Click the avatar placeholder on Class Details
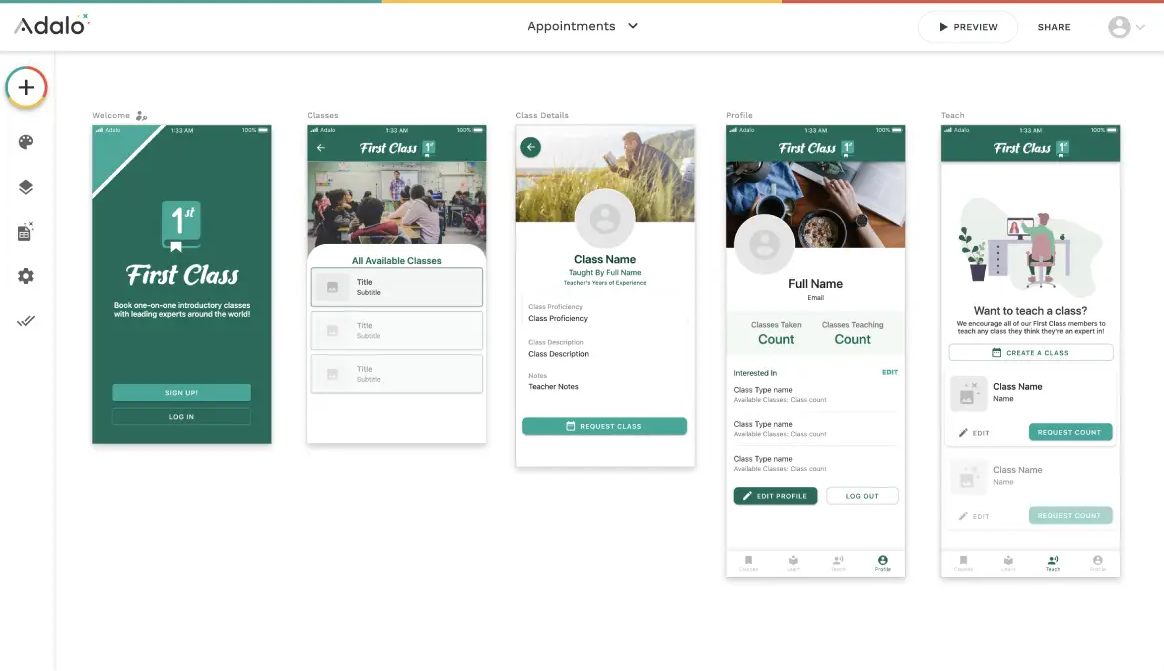Viewport: 1164px width, 671px height. click(605, 218)
